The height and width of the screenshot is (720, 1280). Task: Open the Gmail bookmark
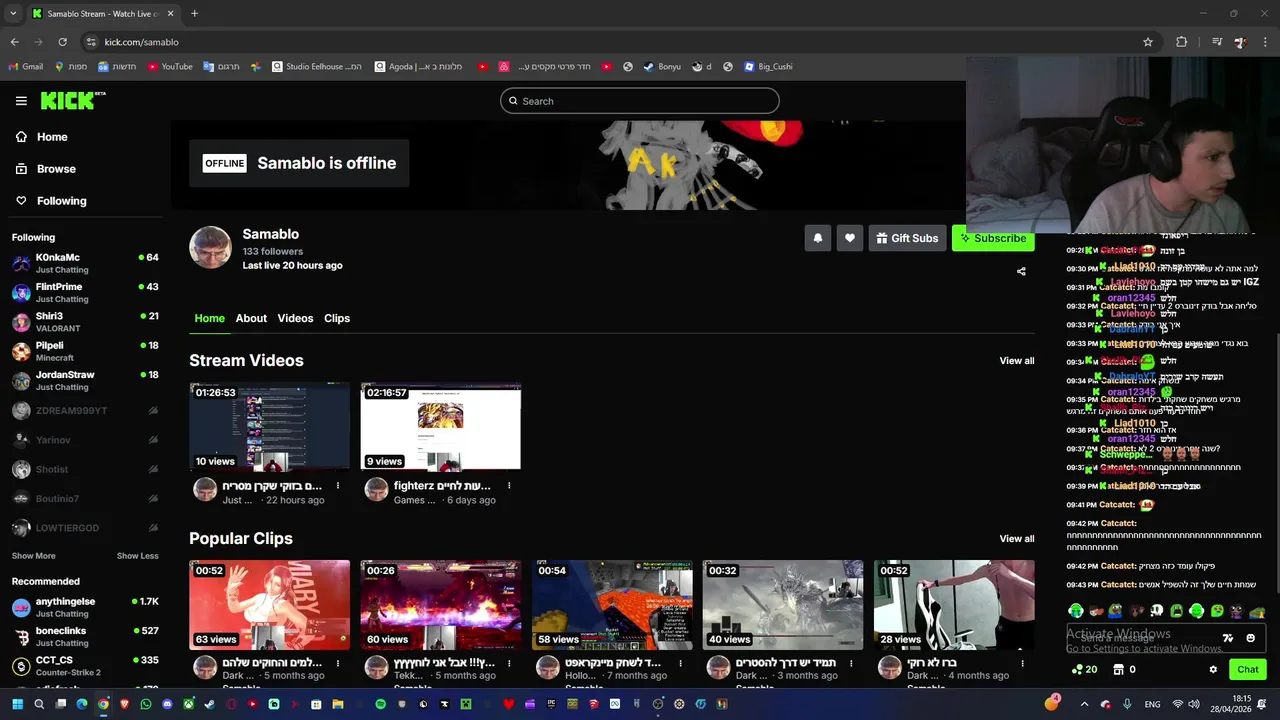tap(25, 67)
